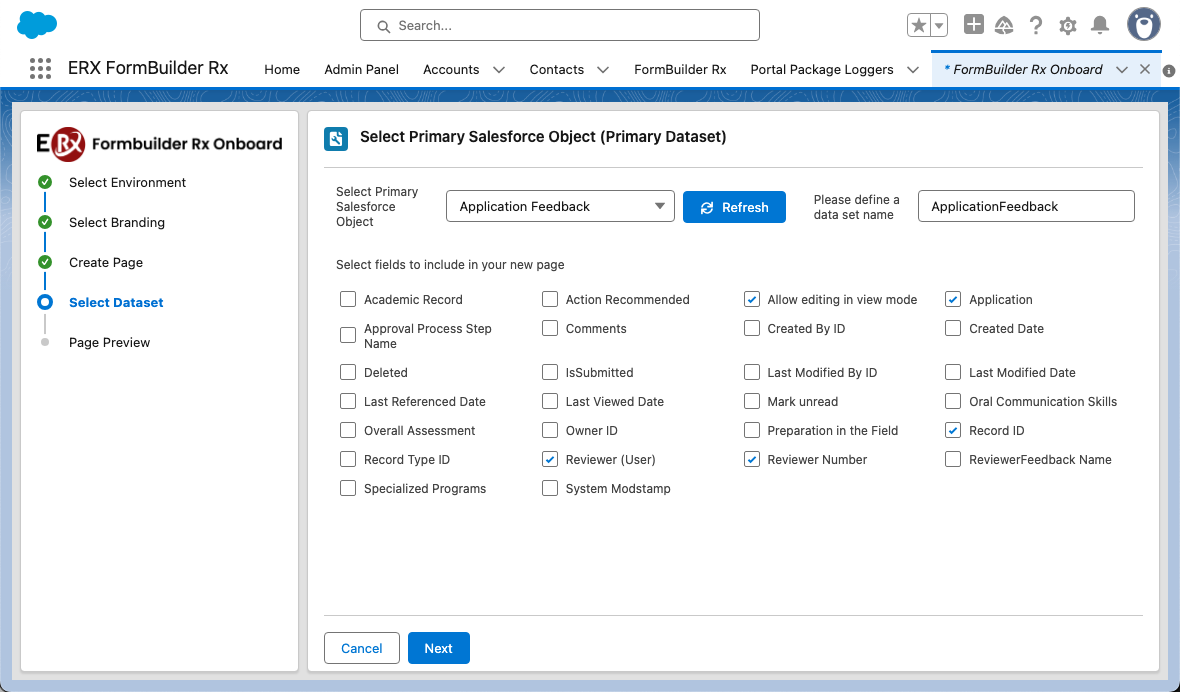
Task: Check the Academic Record checkbox
Action: pos(348,299)
